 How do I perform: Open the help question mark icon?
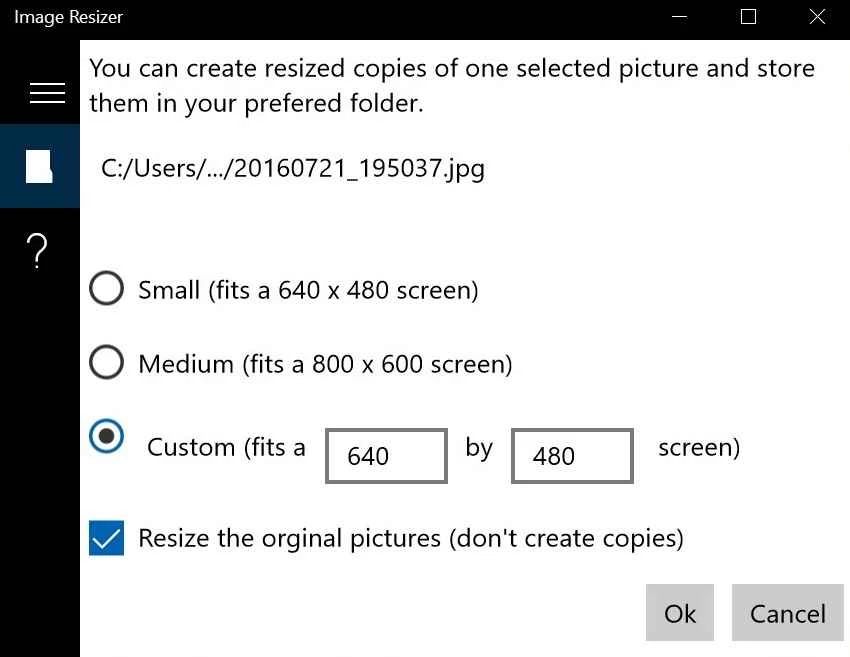(38, 250)
